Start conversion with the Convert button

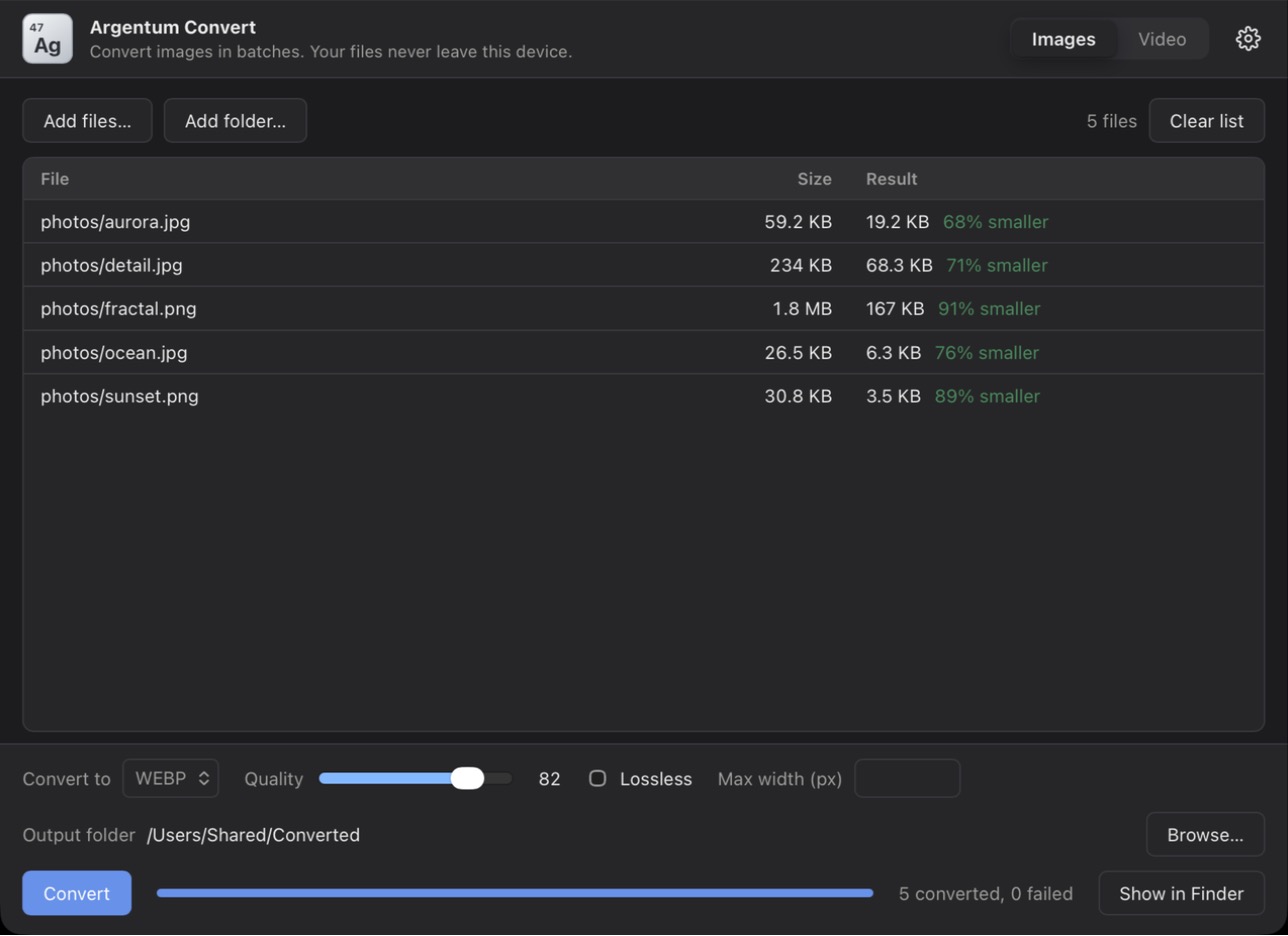77,893
